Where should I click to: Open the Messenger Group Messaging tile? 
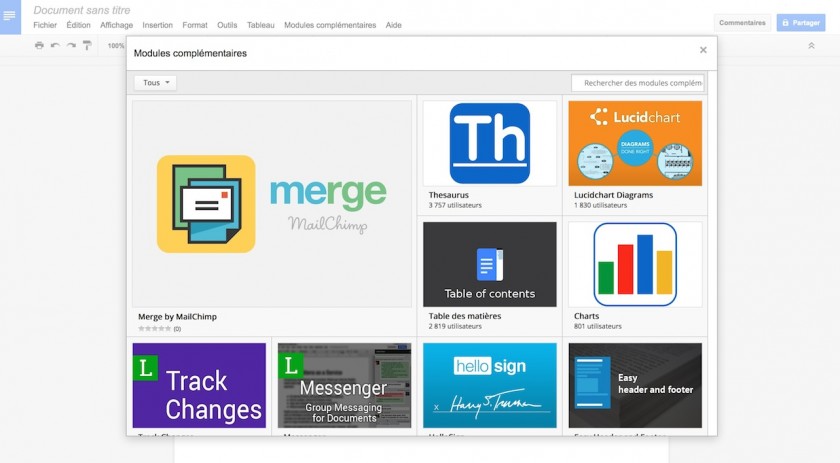pos(344,385)
